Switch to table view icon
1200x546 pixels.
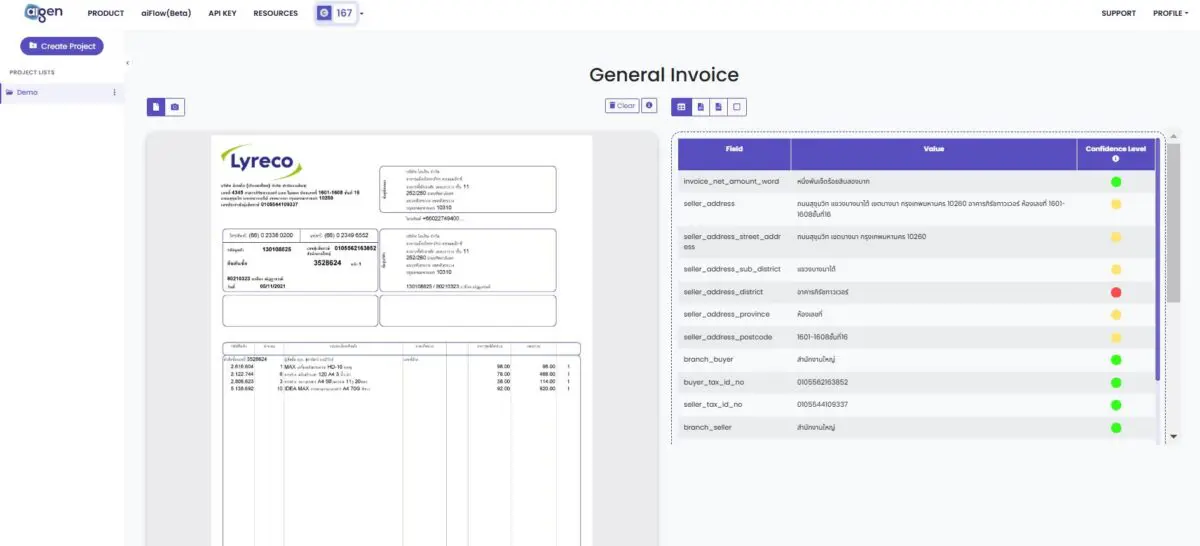point(682,106)
